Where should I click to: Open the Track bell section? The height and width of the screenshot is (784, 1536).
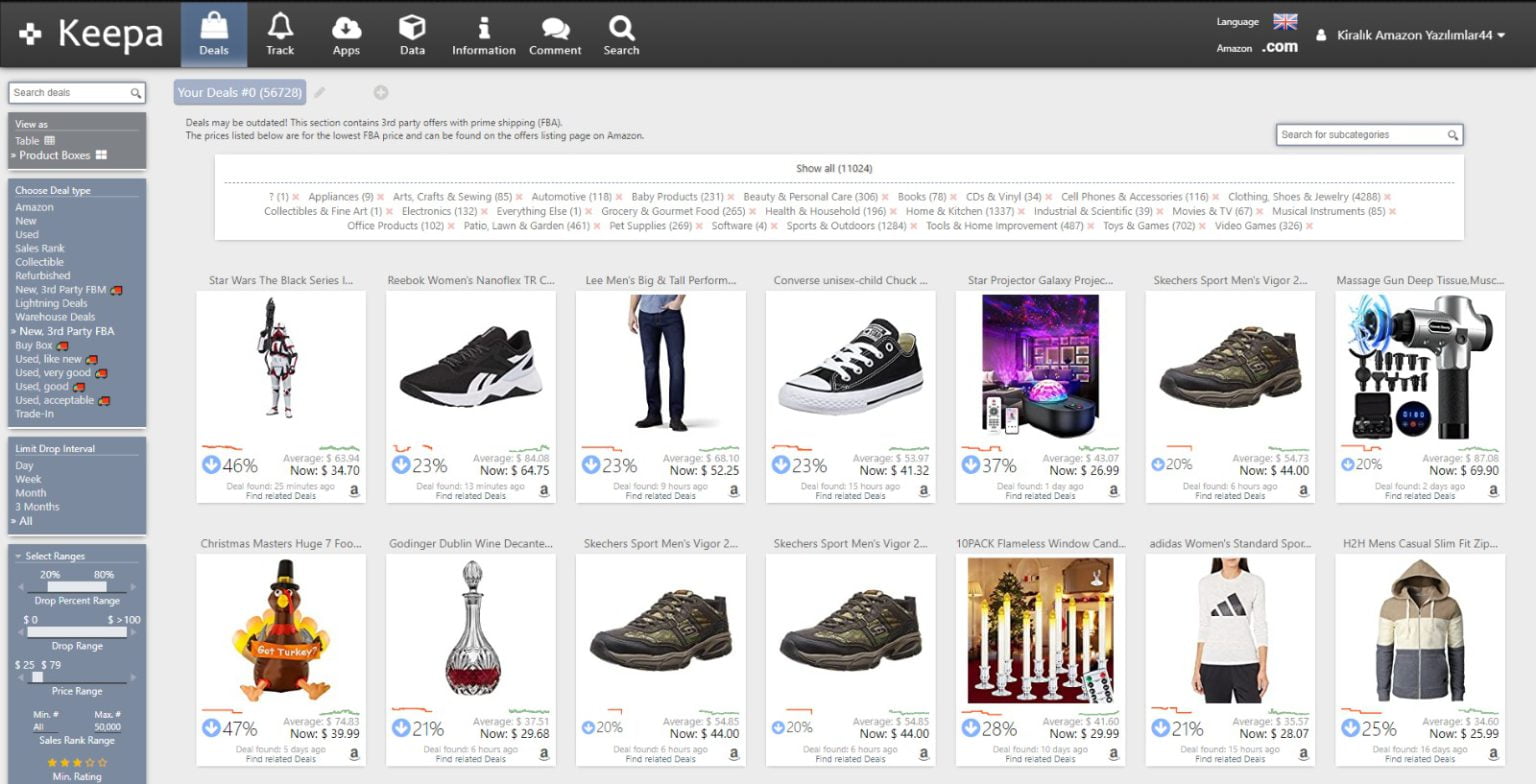click(x=280, y=35)
